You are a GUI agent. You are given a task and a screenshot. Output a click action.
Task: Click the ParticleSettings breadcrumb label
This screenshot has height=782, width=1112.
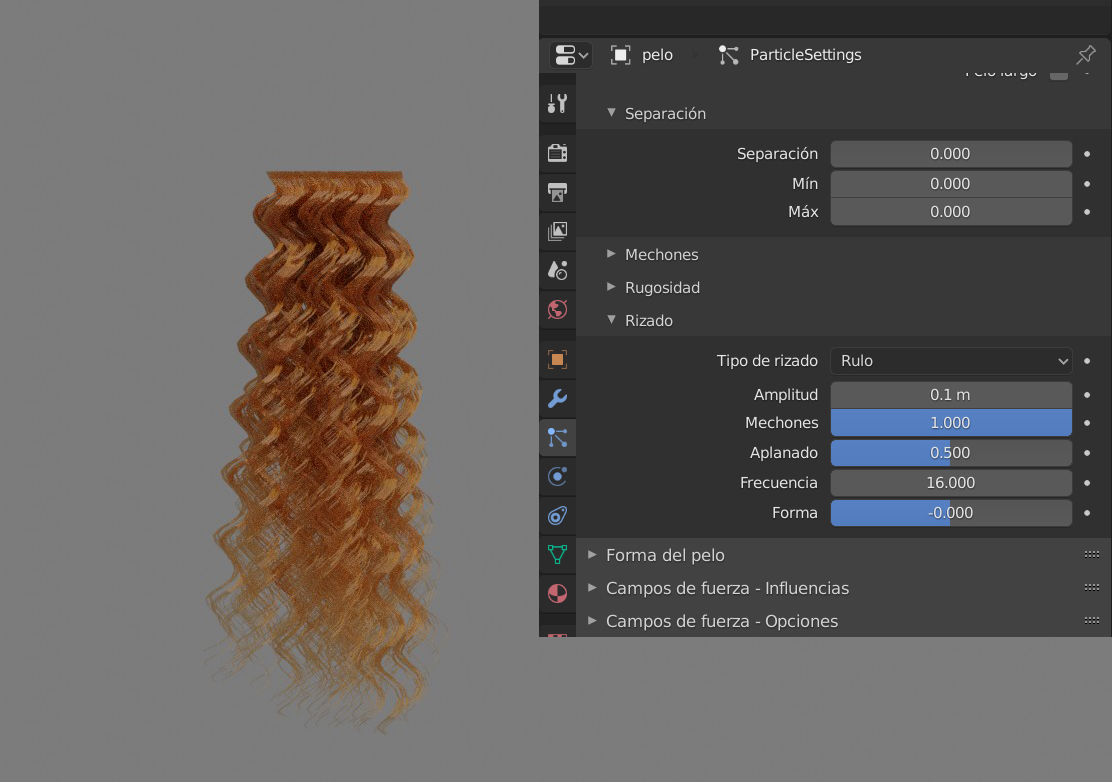tap(806, 55)
